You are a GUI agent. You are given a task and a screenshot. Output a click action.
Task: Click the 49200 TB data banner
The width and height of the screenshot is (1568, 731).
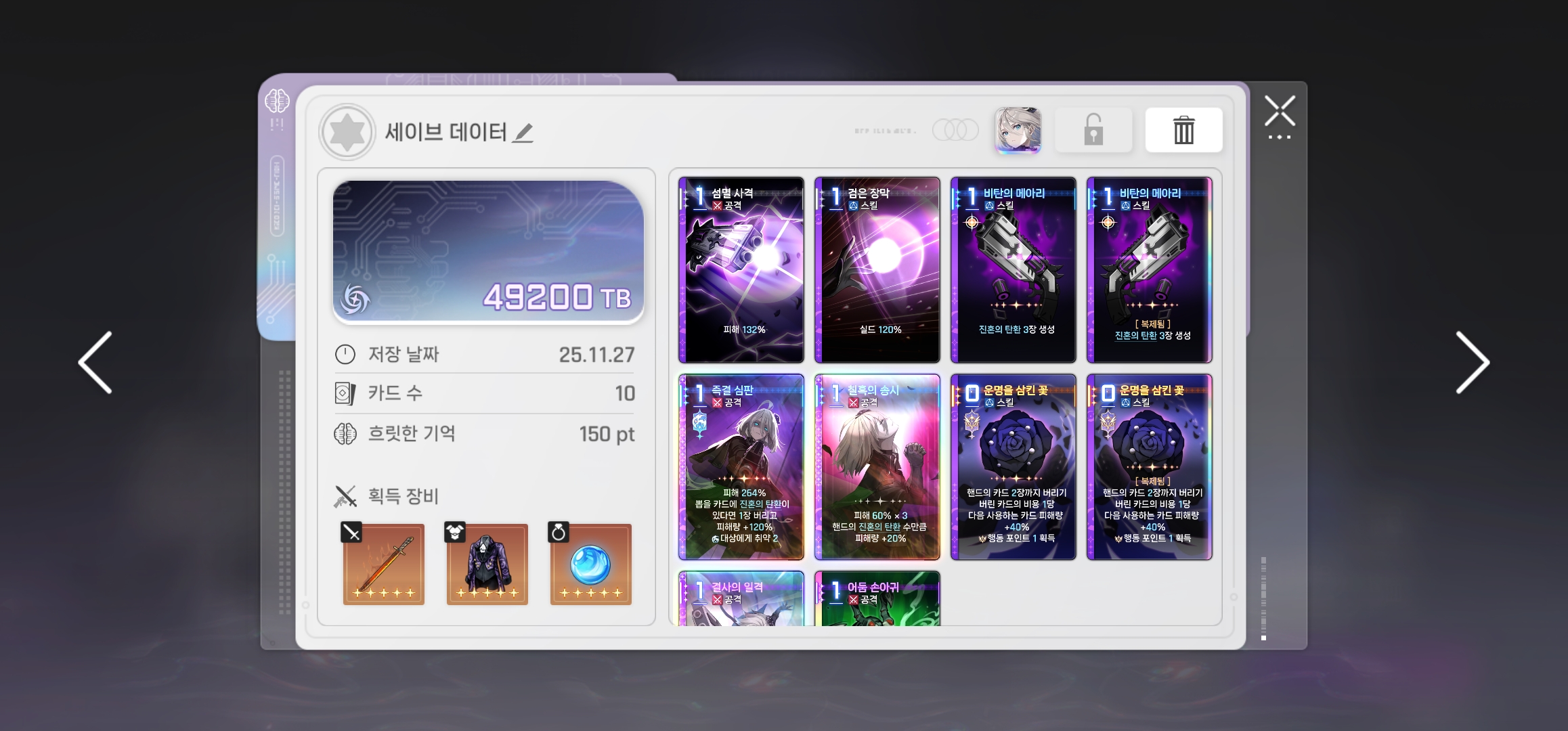point(488,252)
